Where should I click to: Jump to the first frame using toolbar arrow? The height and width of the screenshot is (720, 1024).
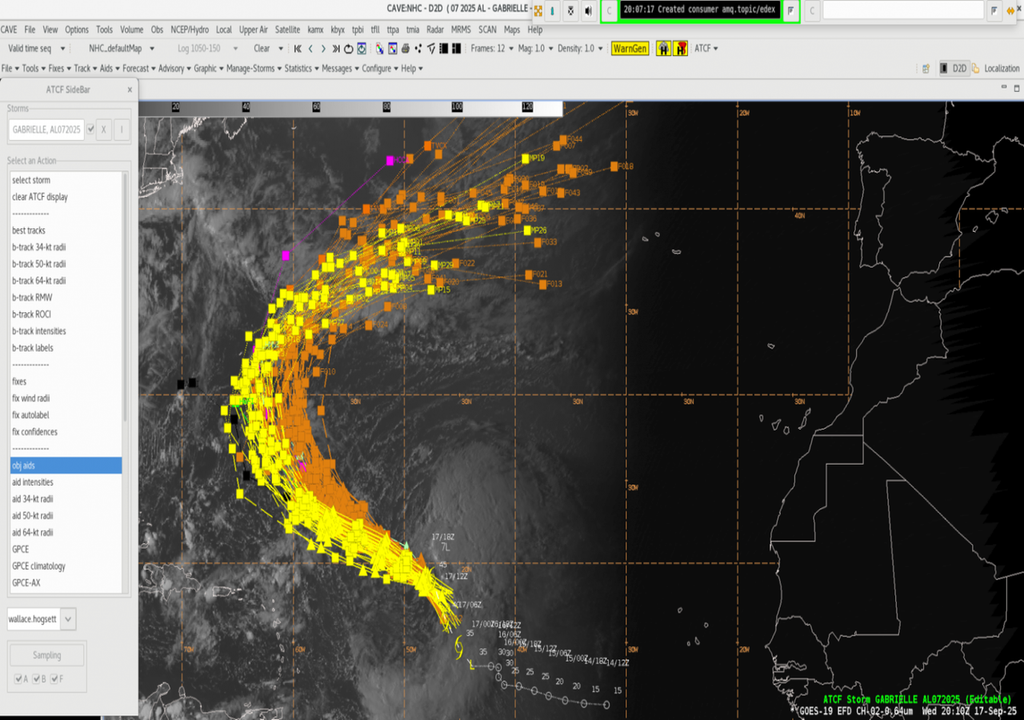pos(297,46)
